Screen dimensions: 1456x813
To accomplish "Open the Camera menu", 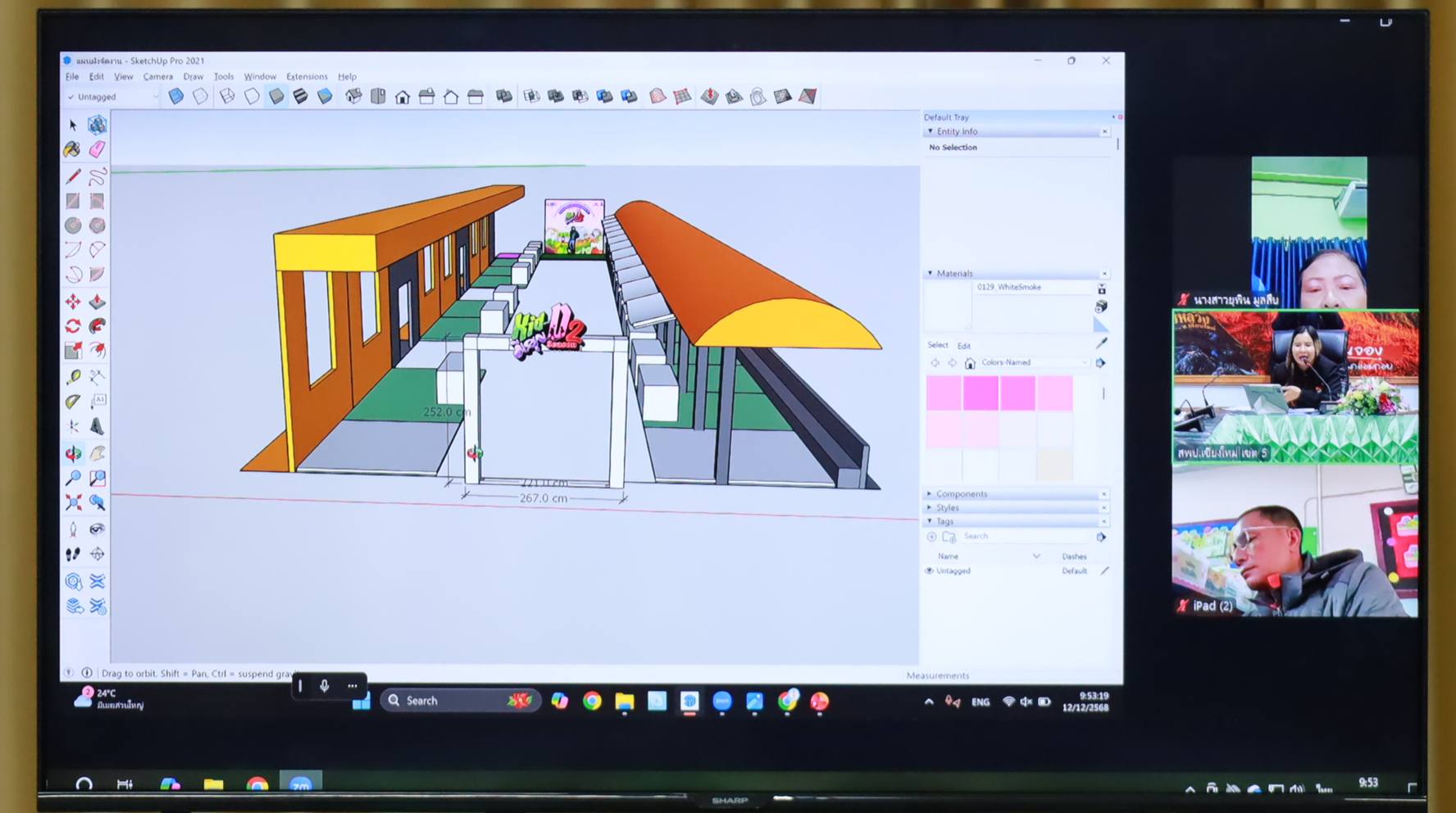I will (157, 76).
